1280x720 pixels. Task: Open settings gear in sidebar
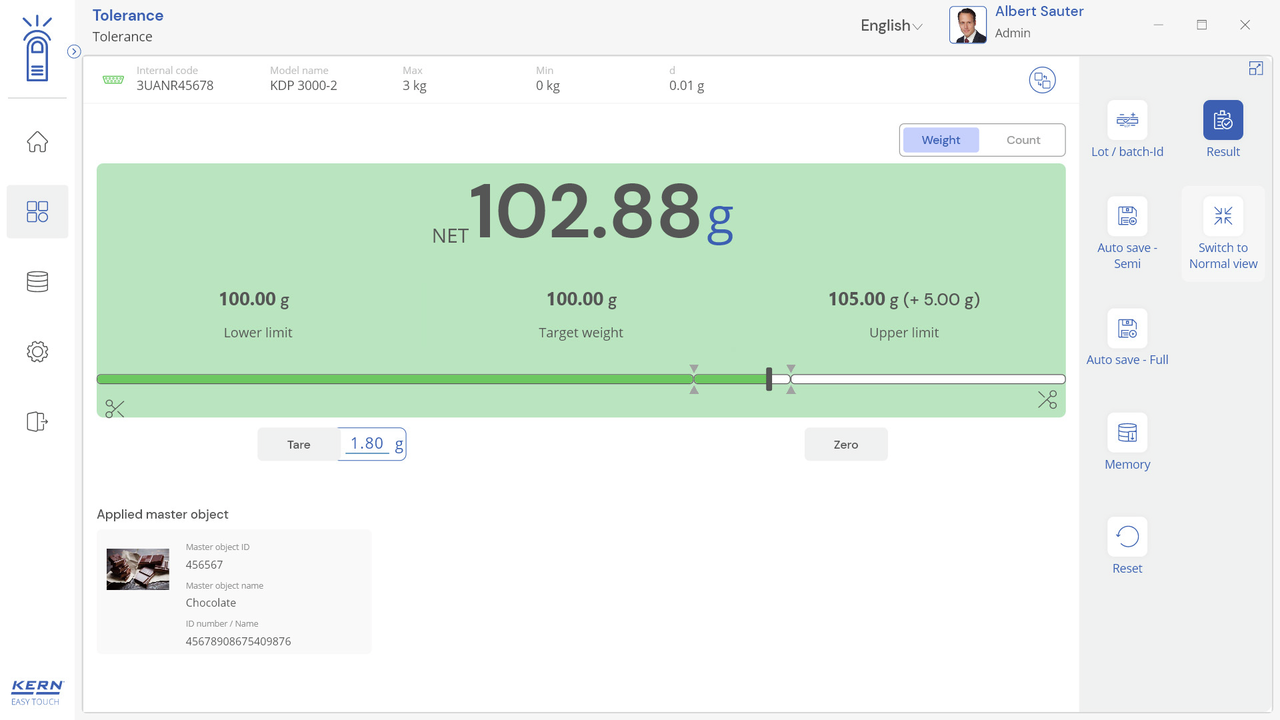point(37,352)
